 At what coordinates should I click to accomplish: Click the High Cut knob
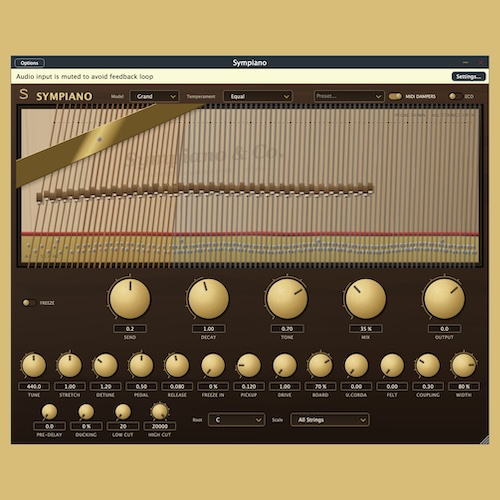click(160, 412)
